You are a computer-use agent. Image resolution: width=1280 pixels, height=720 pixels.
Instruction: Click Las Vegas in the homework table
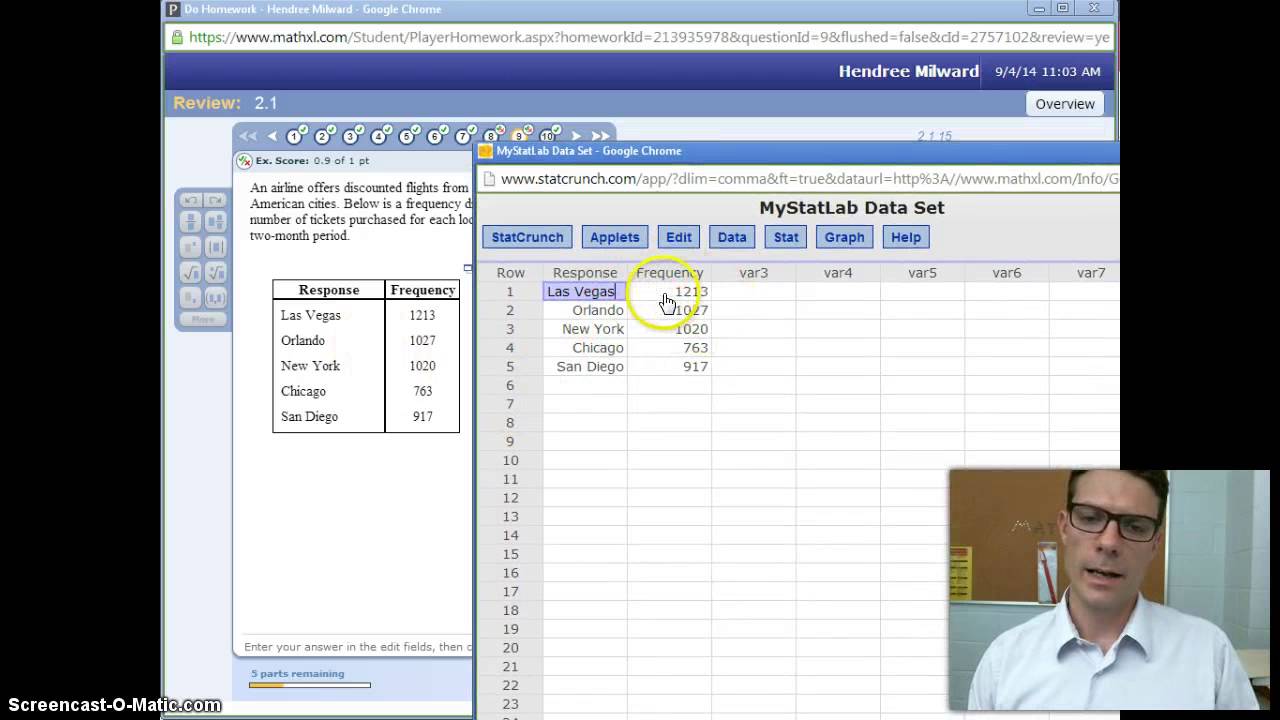pyautogui.click(x=311, y=315)
